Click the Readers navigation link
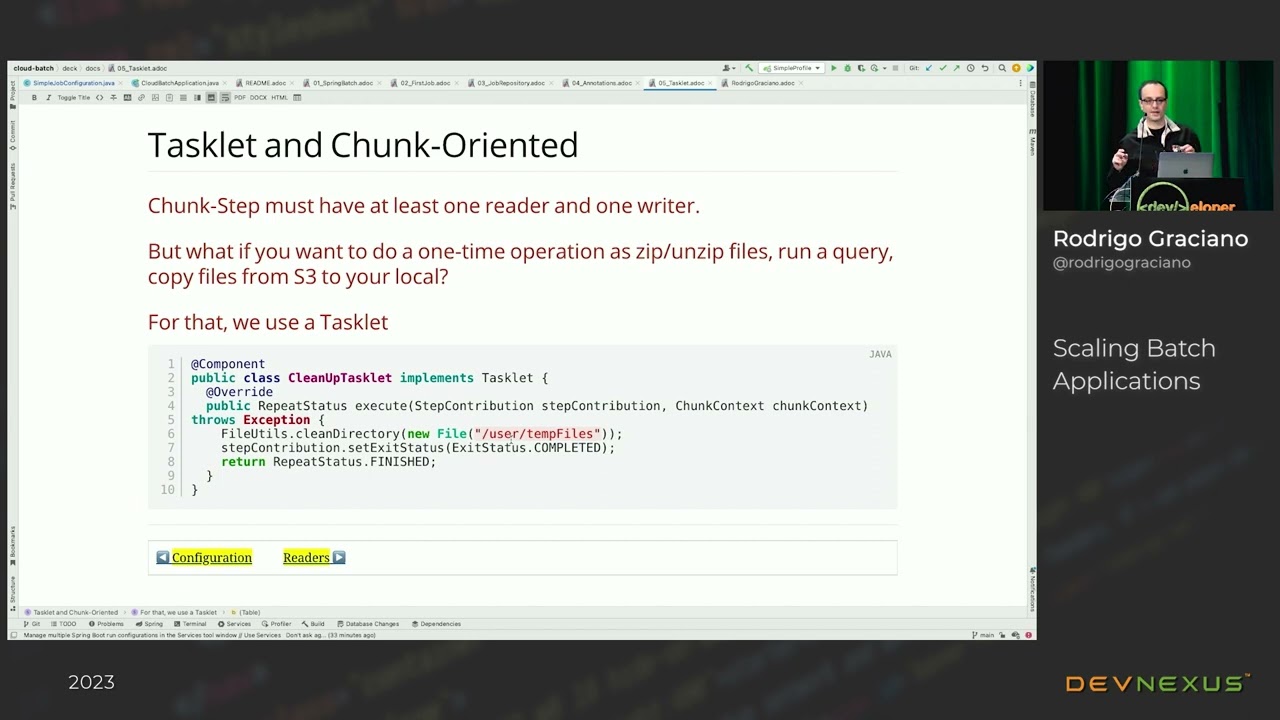 coord(306,557)
